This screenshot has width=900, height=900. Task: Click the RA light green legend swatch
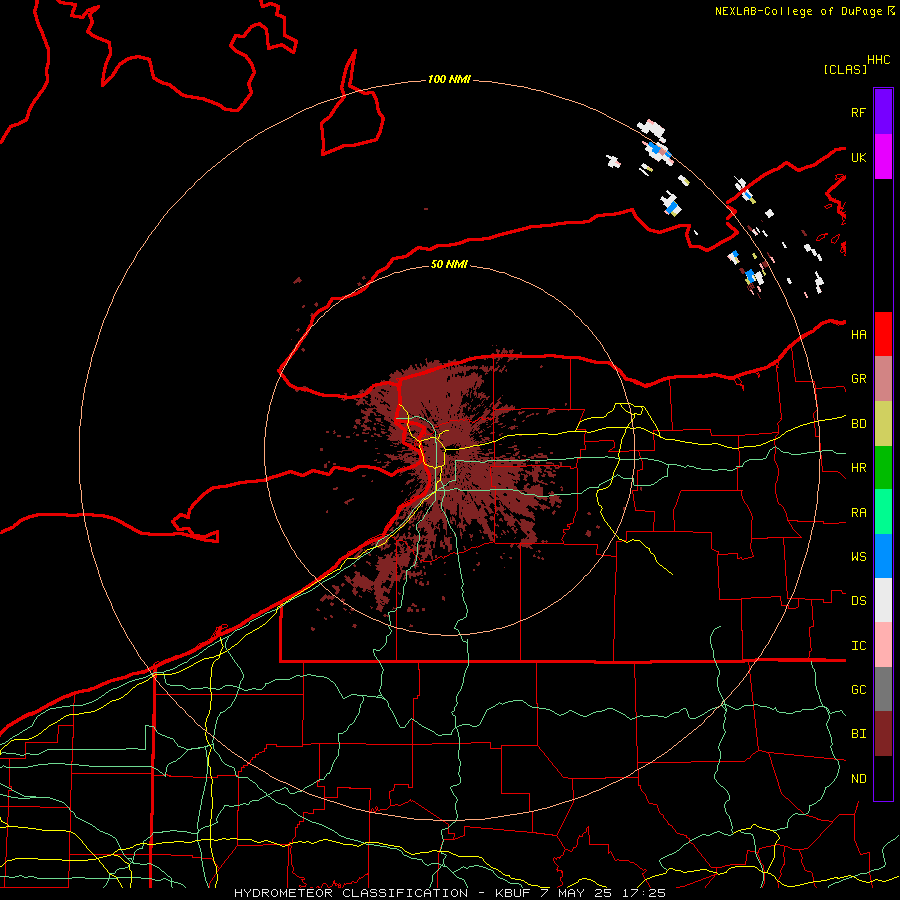[883, 512]
